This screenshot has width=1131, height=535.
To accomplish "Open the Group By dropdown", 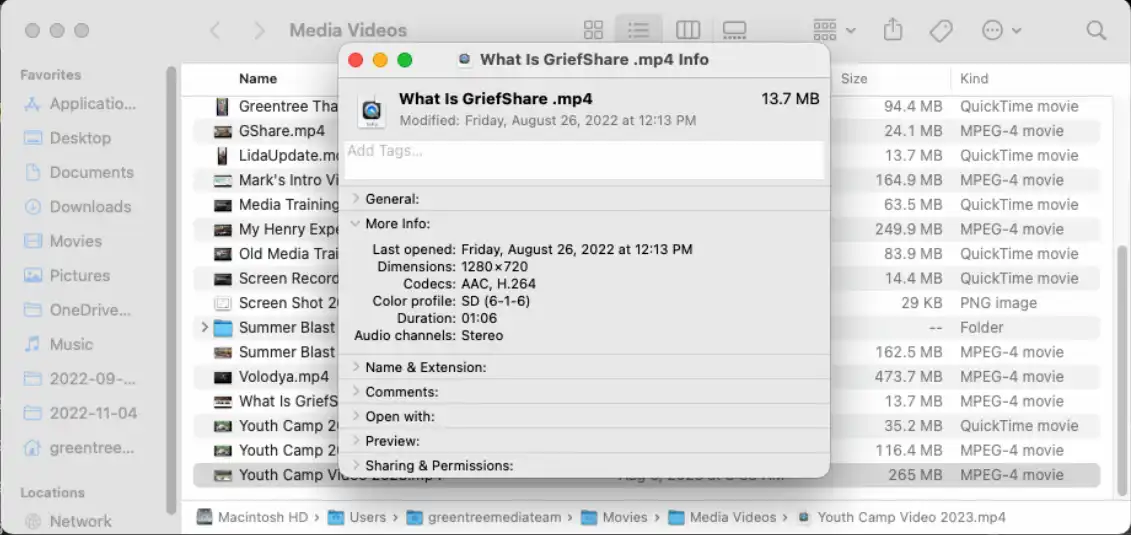I will click(x=834, y=30).
